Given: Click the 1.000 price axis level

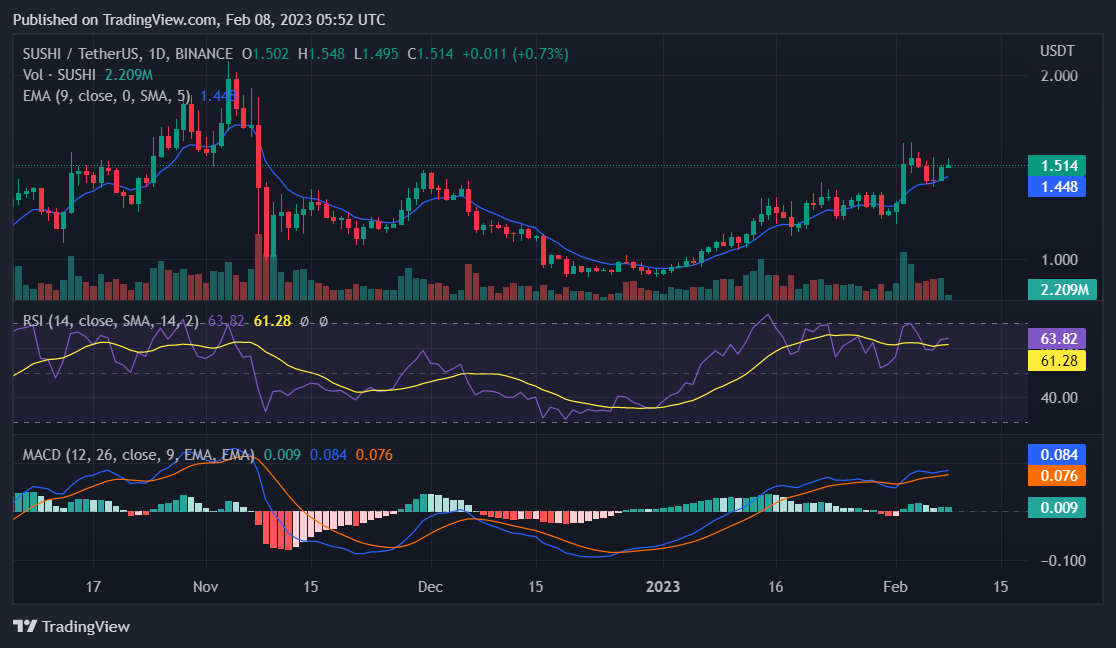Looking at the screenshot, I should 1059,259.
